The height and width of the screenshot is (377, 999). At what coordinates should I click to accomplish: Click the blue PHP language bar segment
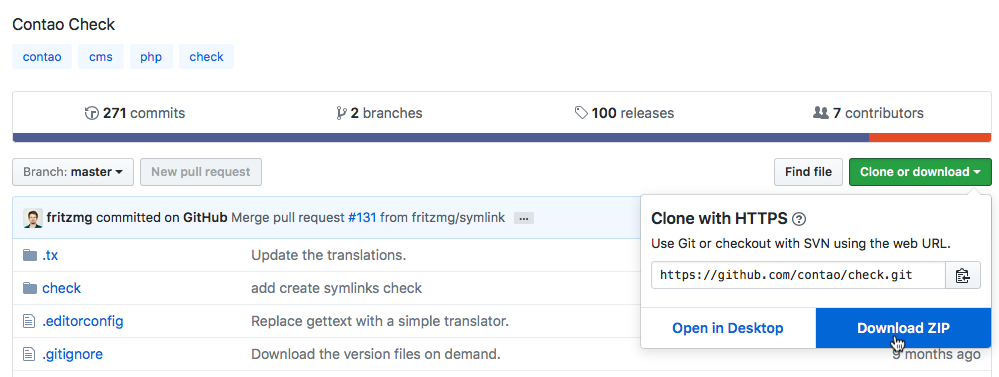pyautogui.click(x=440, y=138)
